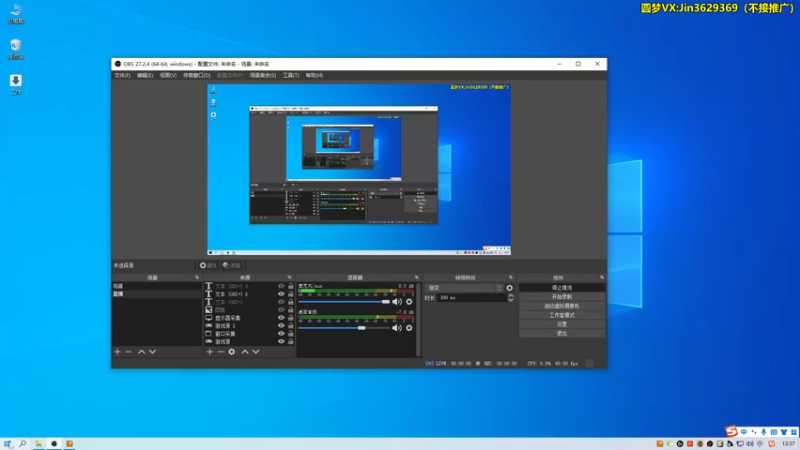Toggle visibility of 显示器采集 source
The height and width of the screenshot is (450, 800).
click(x=281, y=317)
